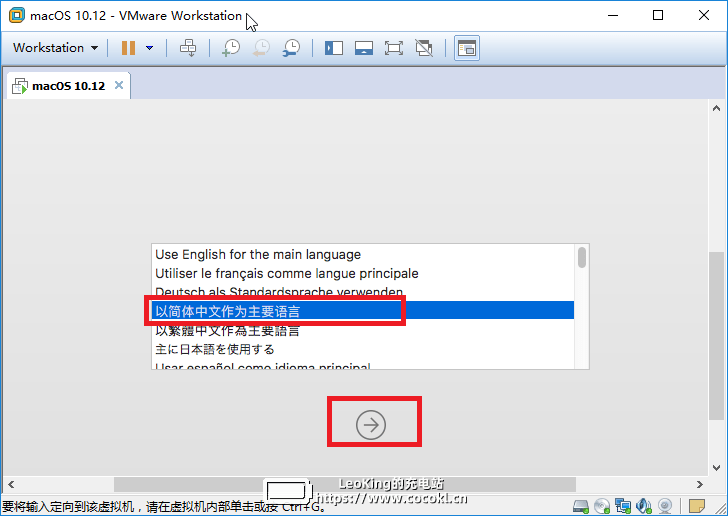This screenshot has width=728, height=516.
Task: Select 以简体中文作为主要语言 option
Action: pos(363,311)
